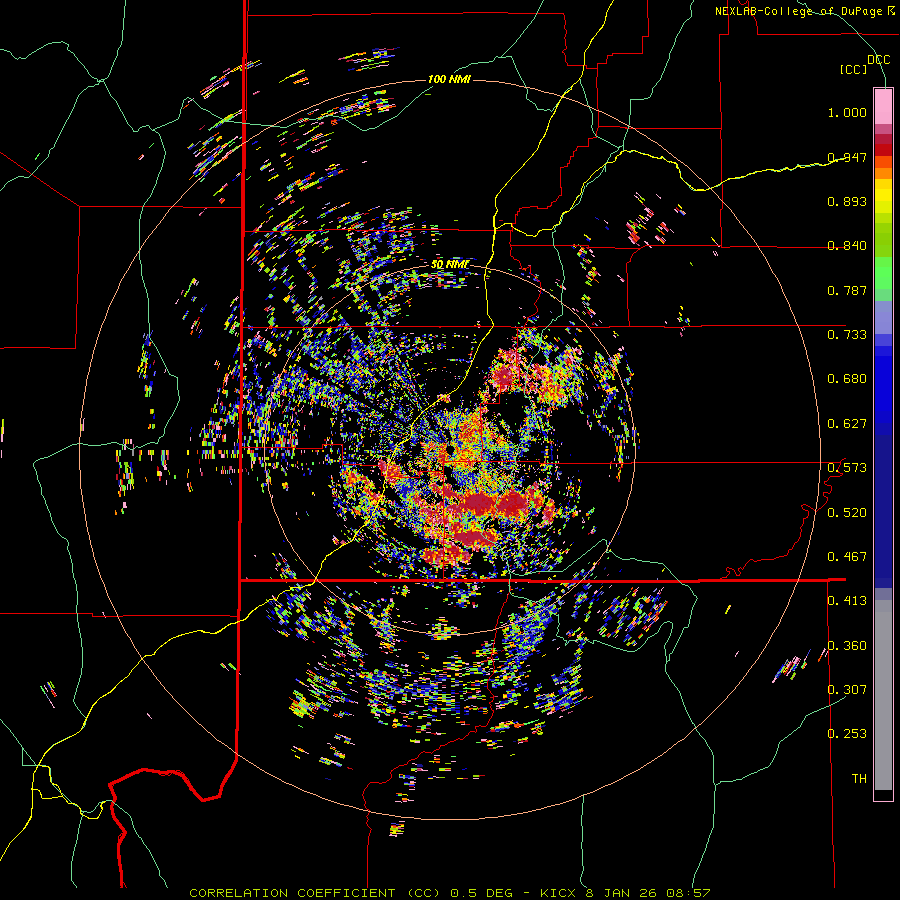Click the 0.627 legend value
The width and height of the screenshot is (900, 900).
[x=847, y=424]
